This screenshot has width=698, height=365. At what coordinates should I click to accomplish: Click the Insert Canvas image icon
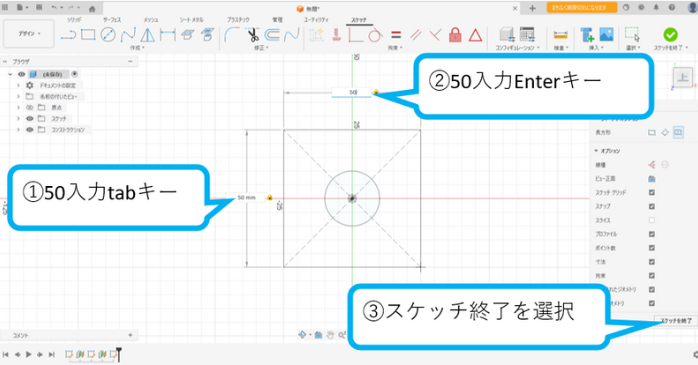click(x=606, y=34)
